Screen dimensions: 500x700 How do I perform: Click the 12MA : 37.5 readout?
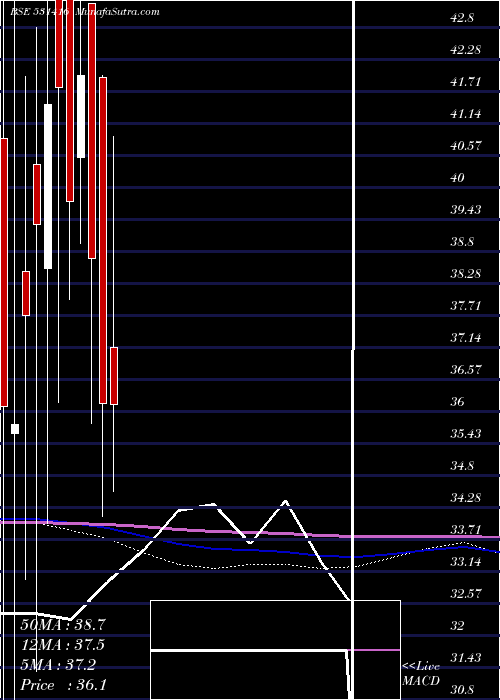pos(63,645)
